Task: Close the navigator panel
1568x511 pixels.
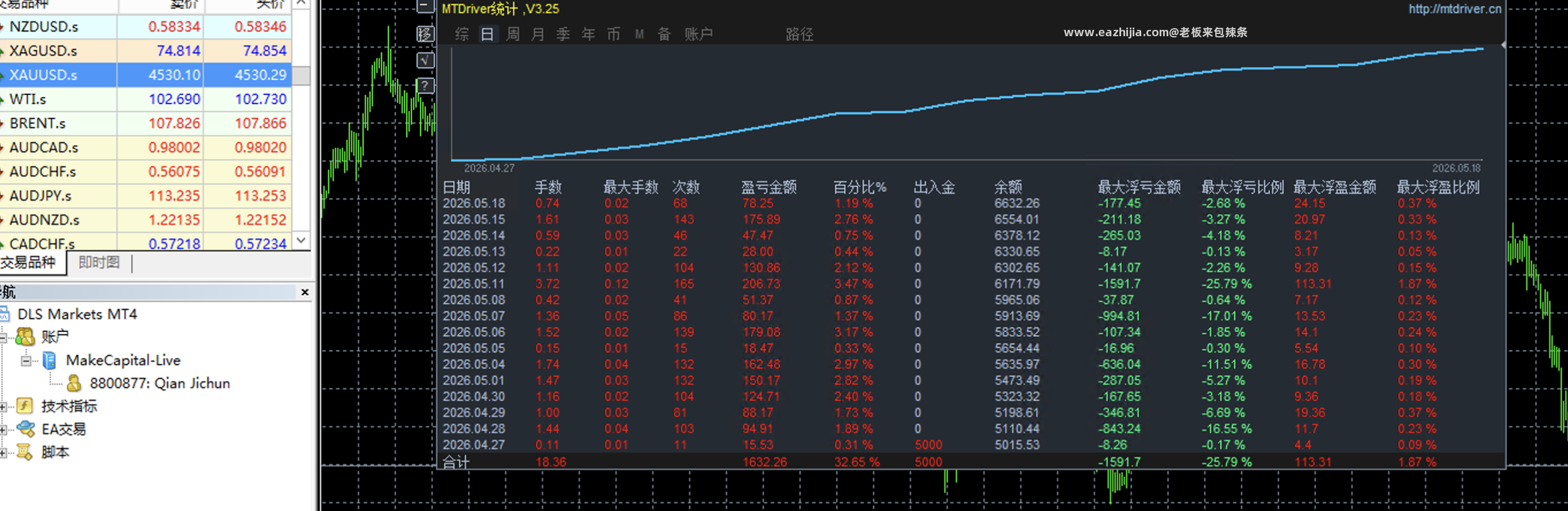Action: tap(305, 293)
